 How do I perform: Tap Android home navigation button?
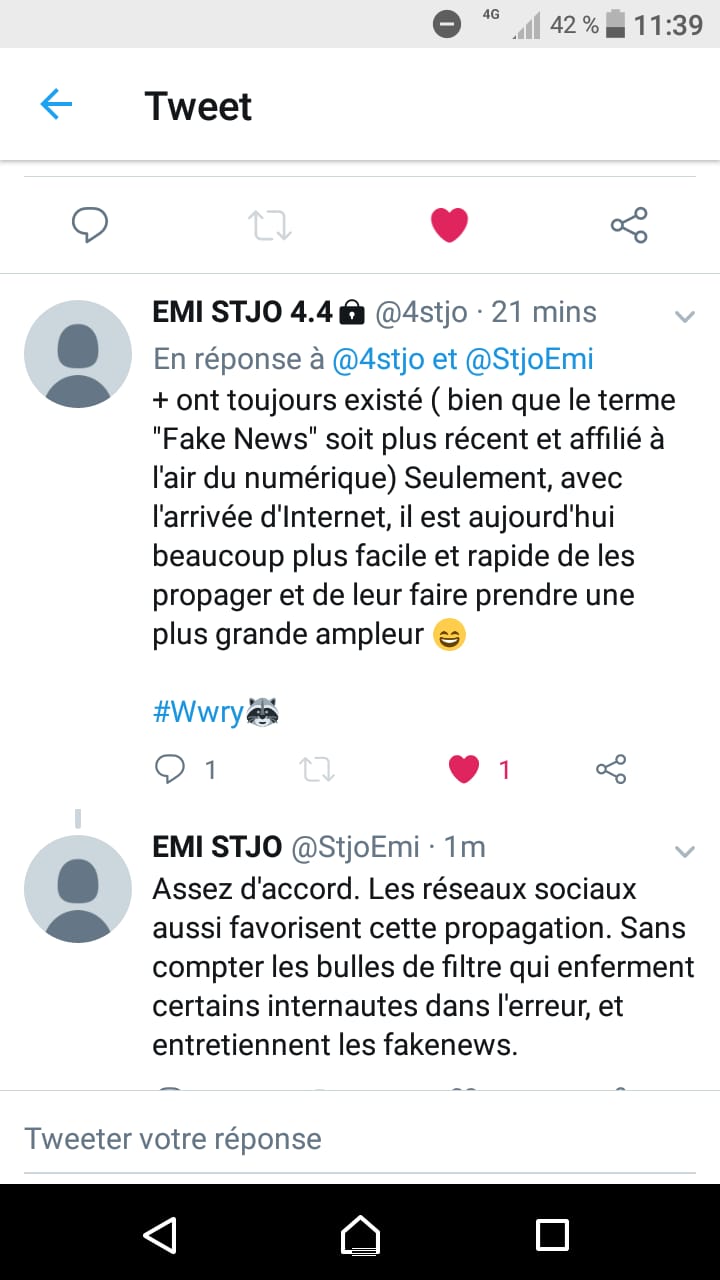point(360,1234)
